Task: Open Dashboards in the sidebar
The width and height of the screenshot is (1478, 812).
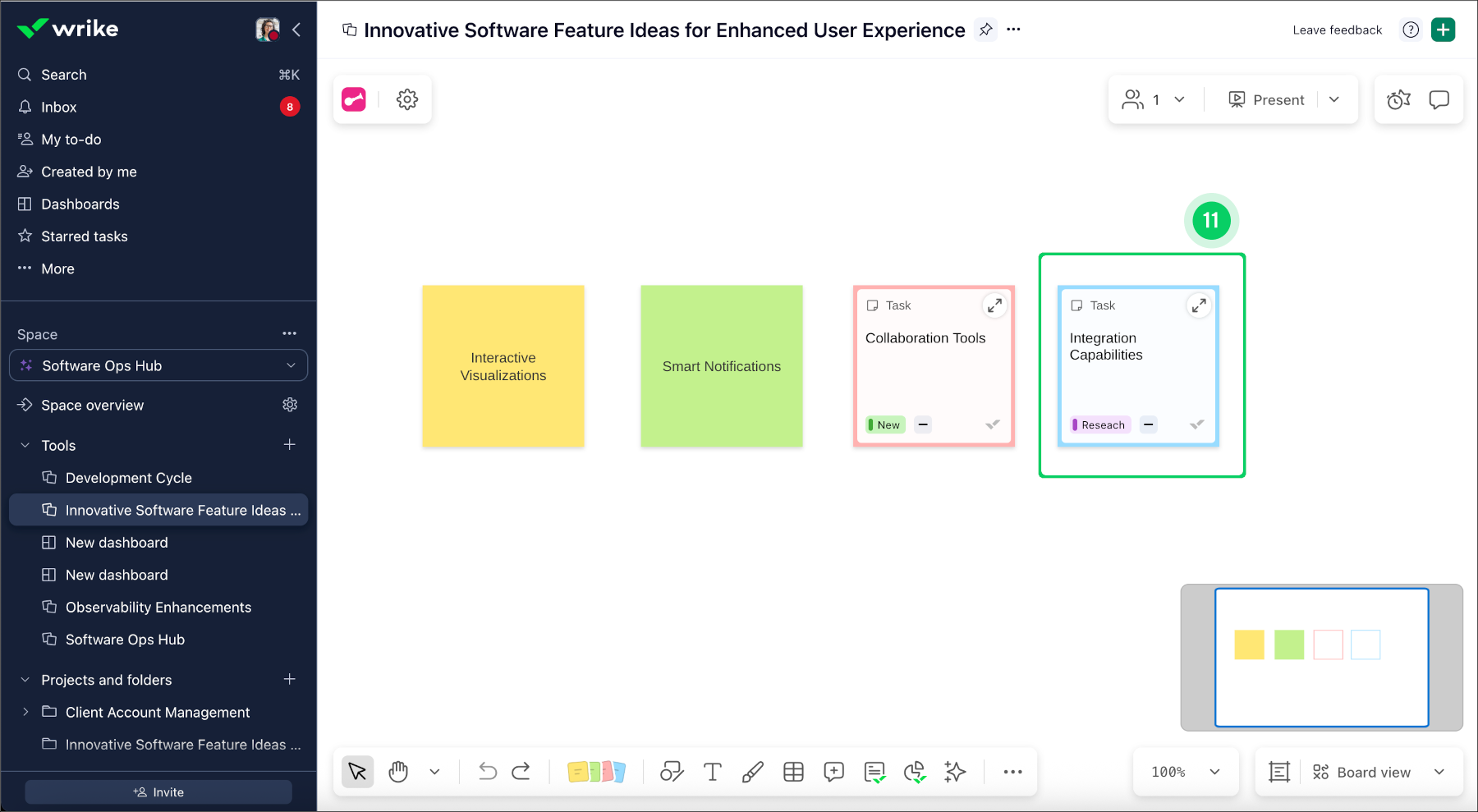Action: click(x=80, y=204)
